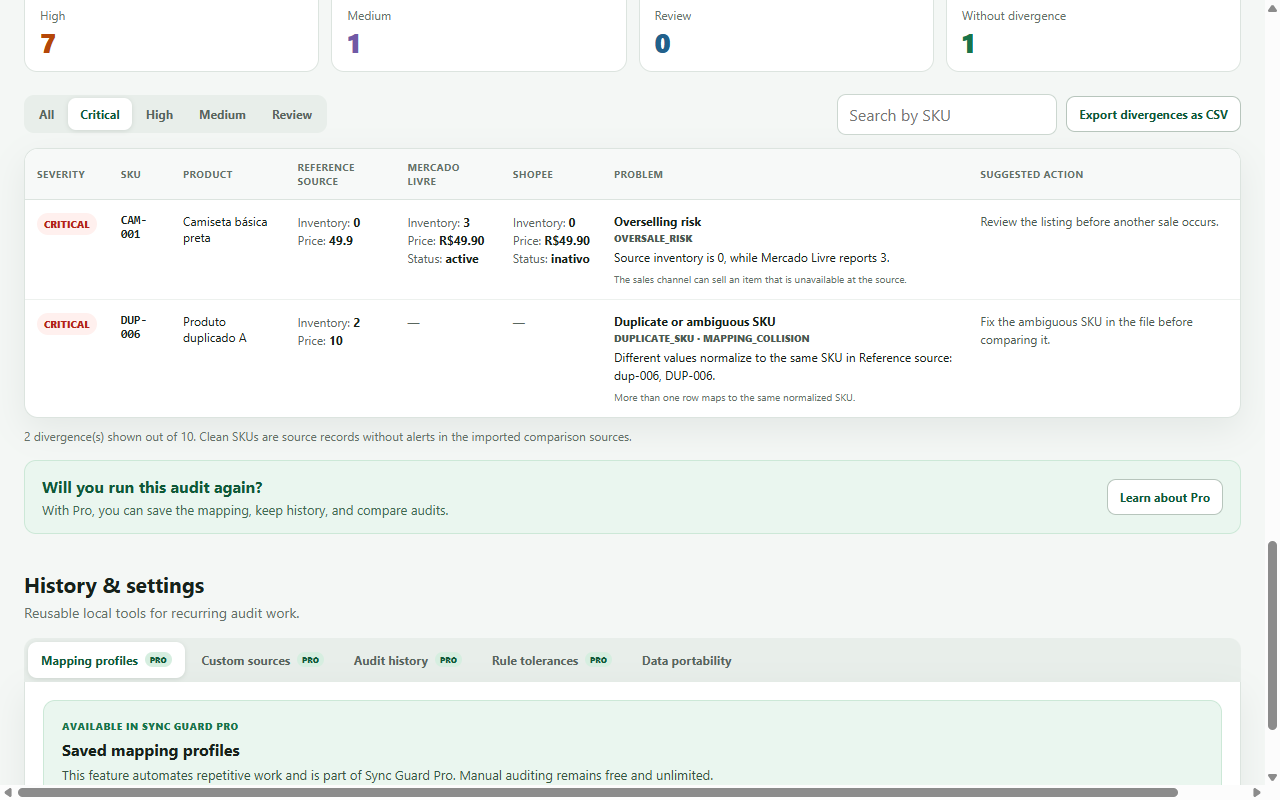This screenshot has height=800, width=1280.
Task: Switch to the High severity filter
Action: click(x=159, y=115)
